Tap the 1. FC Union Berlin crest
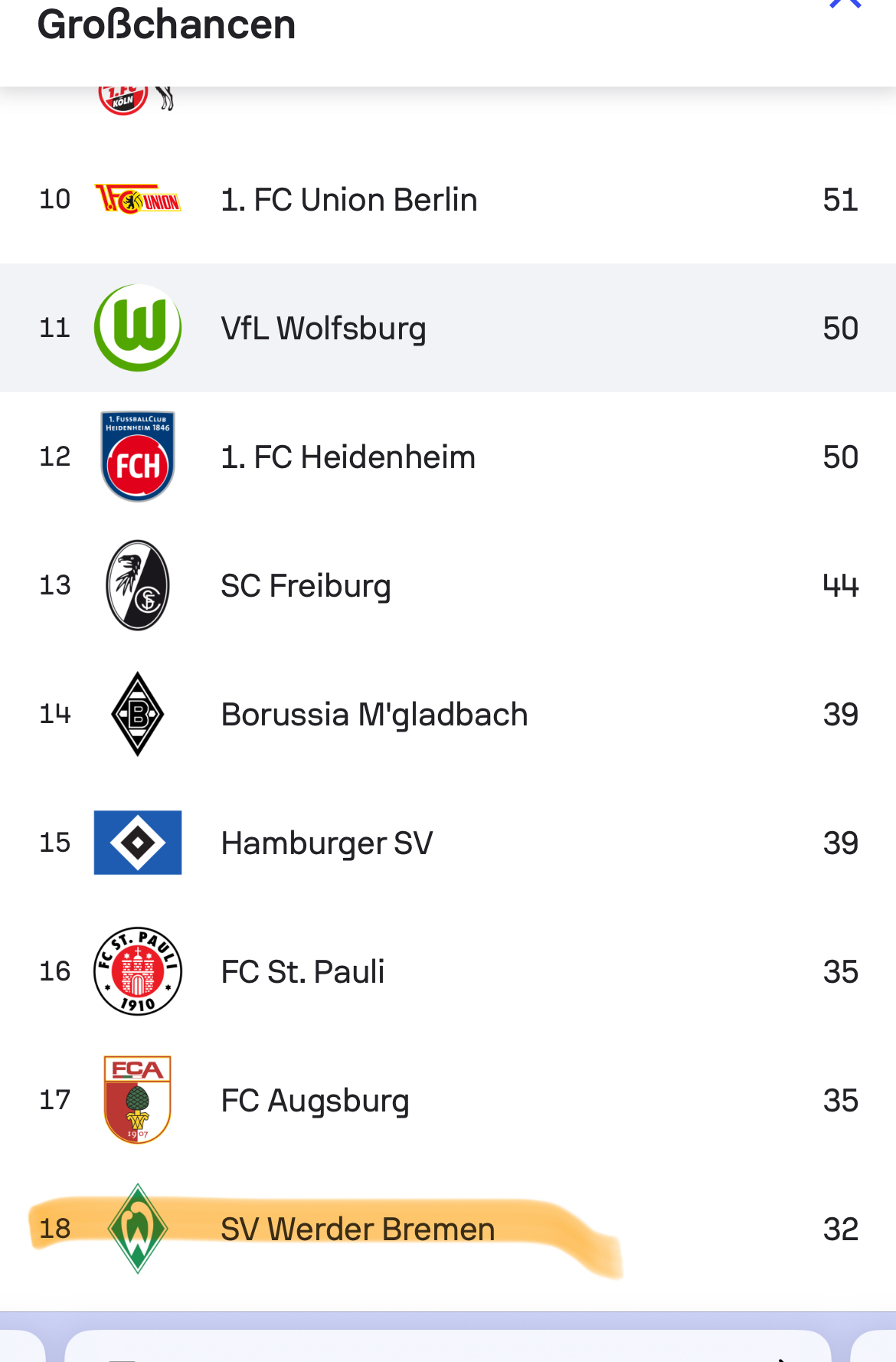This screenshot has height=1362, width=896. tap(138, 199)
